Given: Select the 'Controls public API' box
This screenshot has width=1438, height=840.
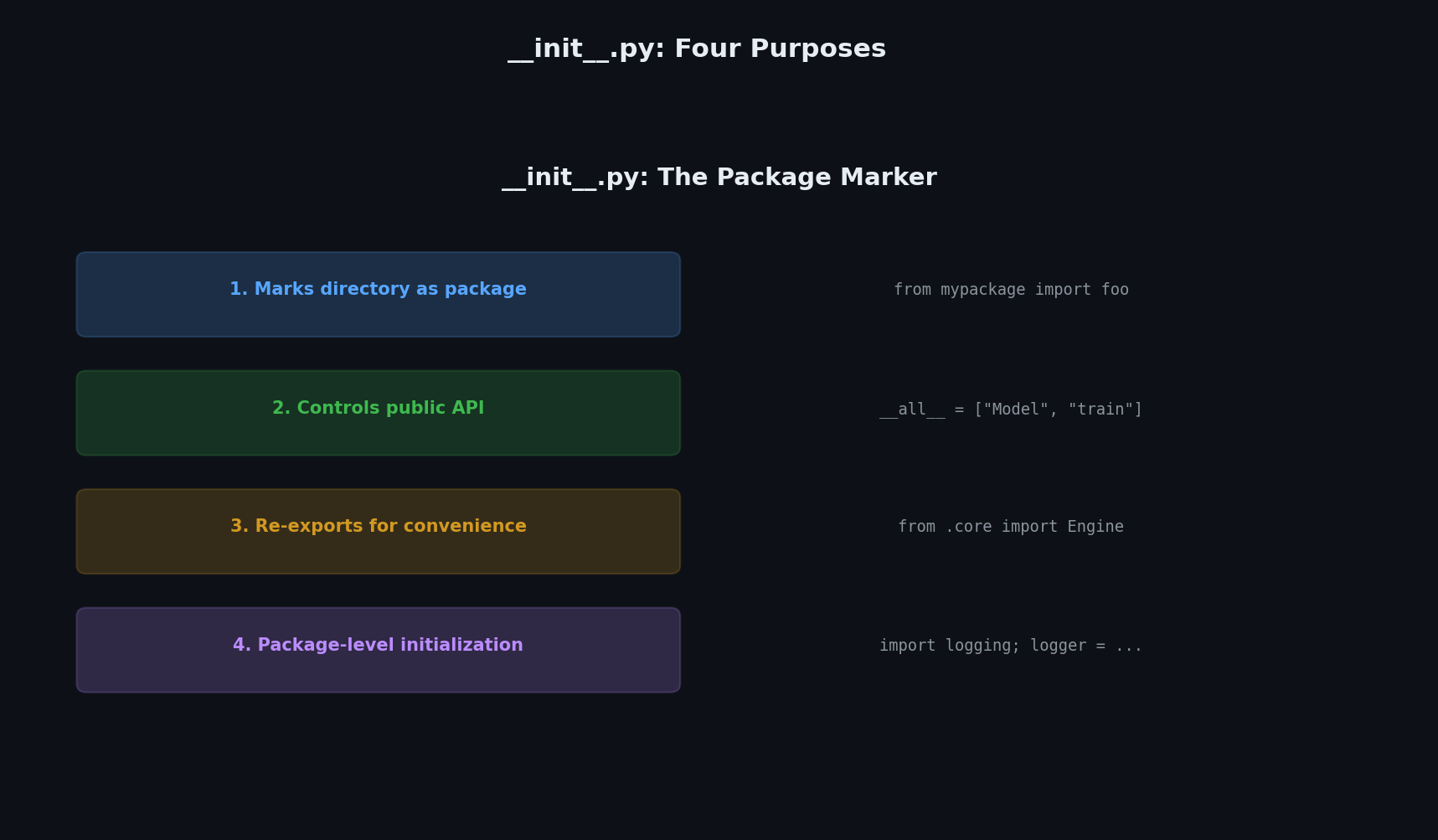Looking at the screenshot, I should (379, 413).
